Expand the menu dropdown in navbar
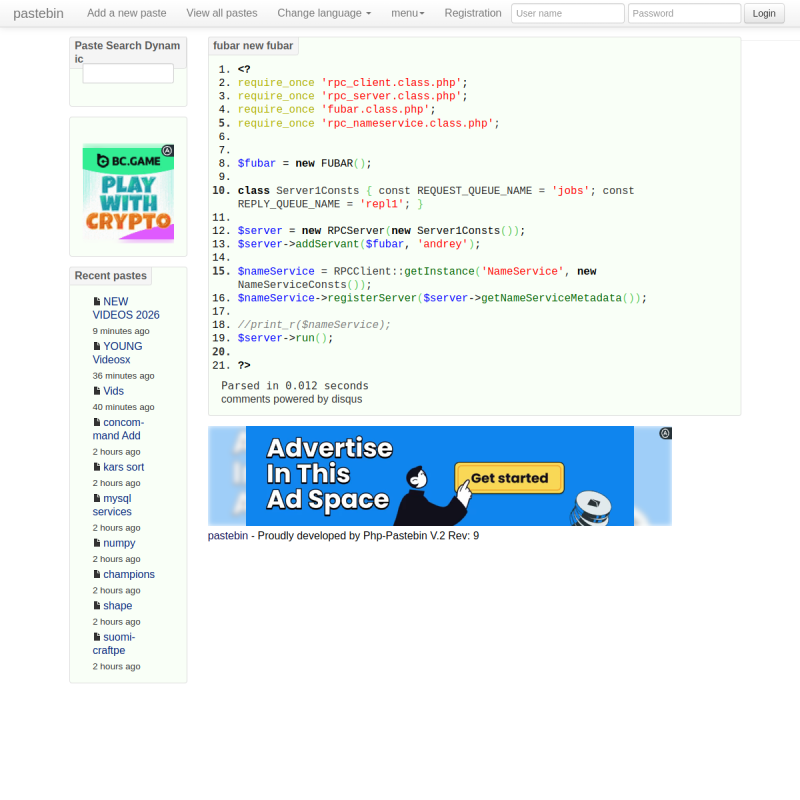800x800 pixels. (x=408, y=13)
